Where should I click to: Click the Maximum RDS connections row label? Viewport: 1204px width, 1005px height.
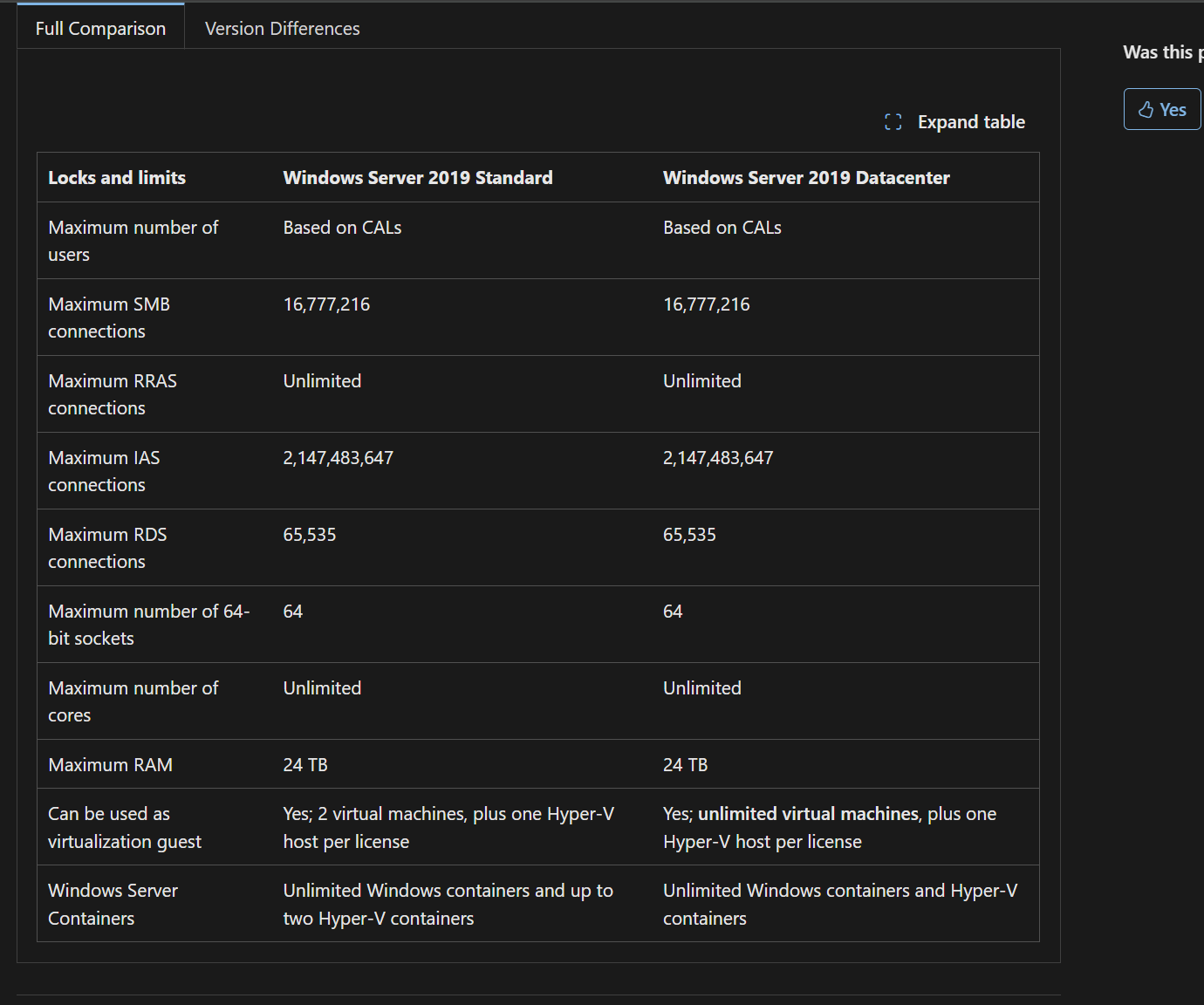(x=107, y=548)
